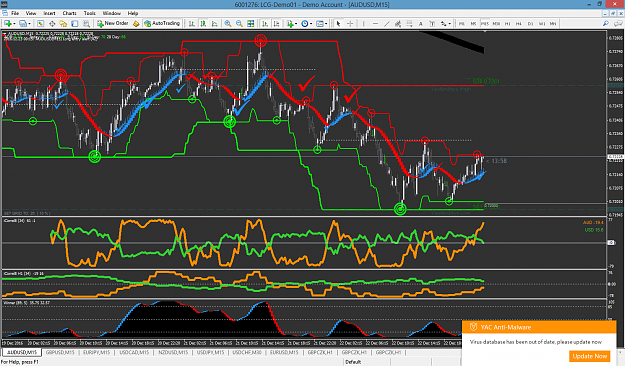
Task: Select the Horizontal Line drawing tool
Action: (375, 24)
